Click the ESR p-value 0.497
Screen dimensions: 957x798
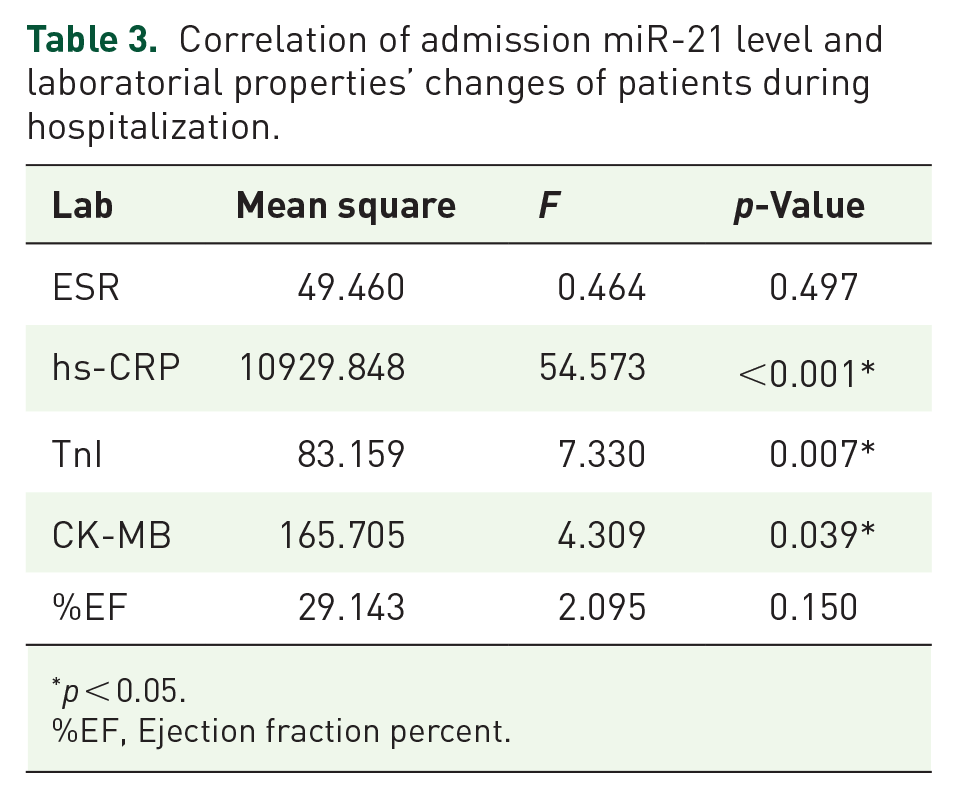pos(814,288)
